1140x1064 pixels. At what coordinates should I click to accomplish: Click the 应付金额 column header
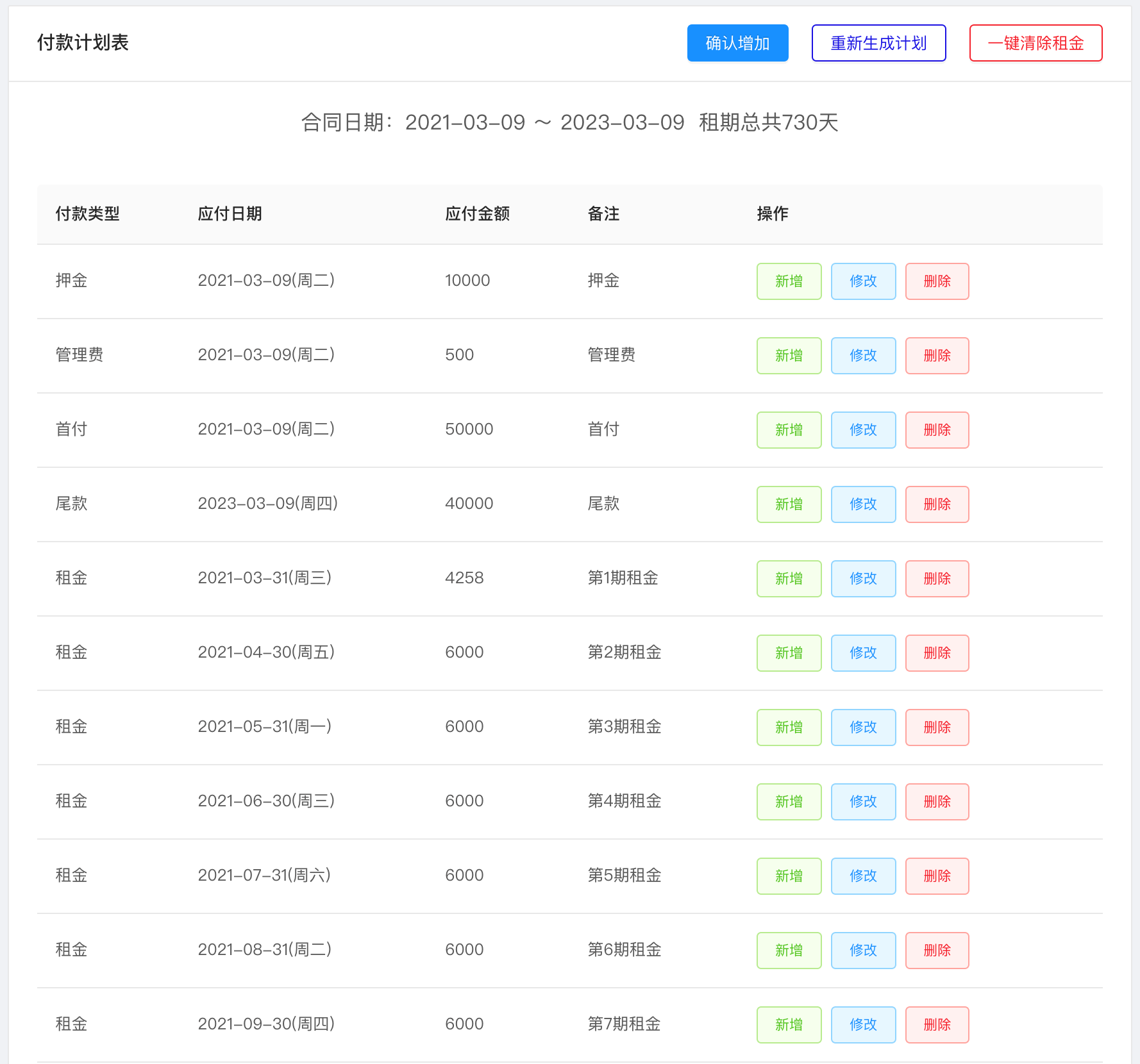coord(477,214)
